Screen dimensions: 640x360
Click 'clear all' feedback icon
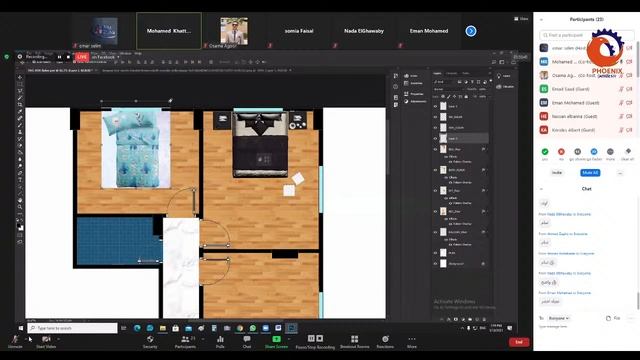(628, 151)
